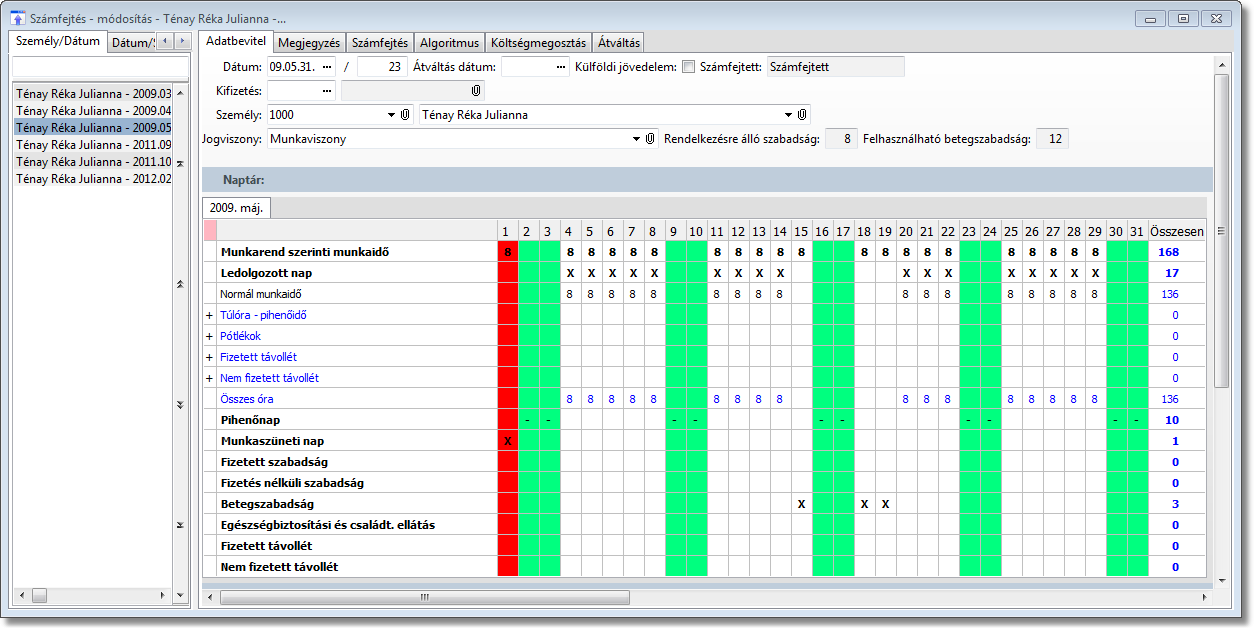Move up with the double up-arrow button
Screen dimensions: 1254x630
181,284
